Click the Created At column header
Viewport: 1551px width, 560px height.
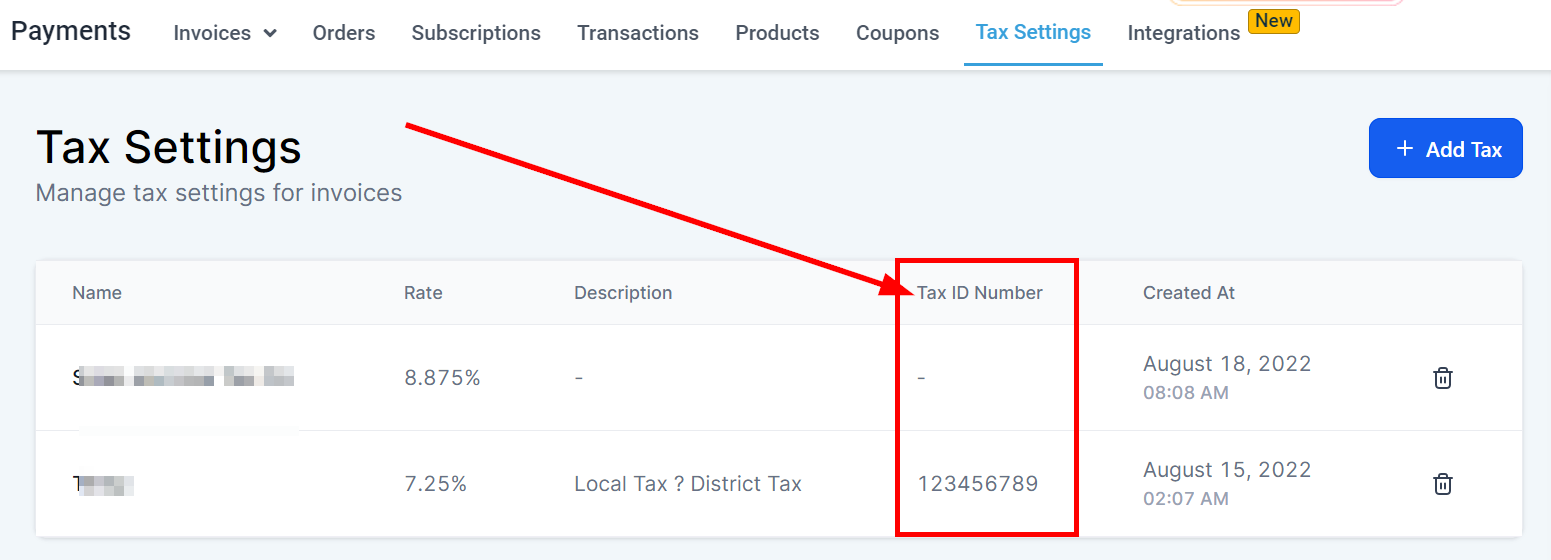[1189, 293]
